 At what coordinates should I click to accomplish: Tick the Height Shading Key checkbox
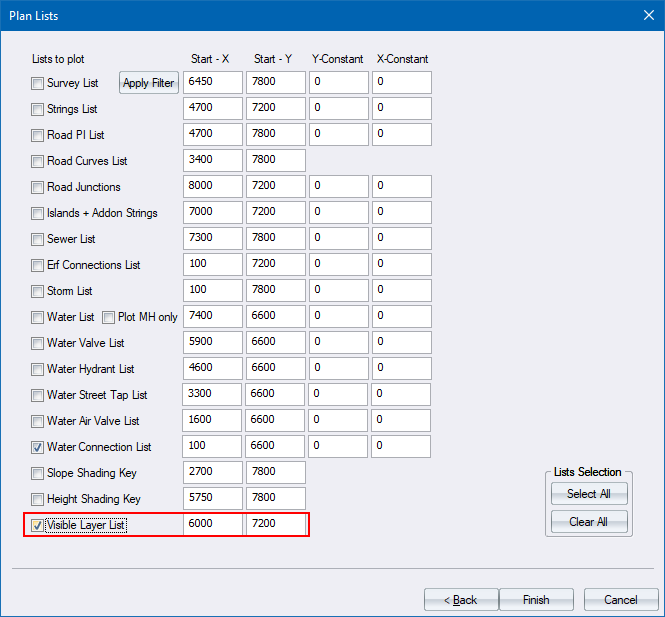coord(38,499)
